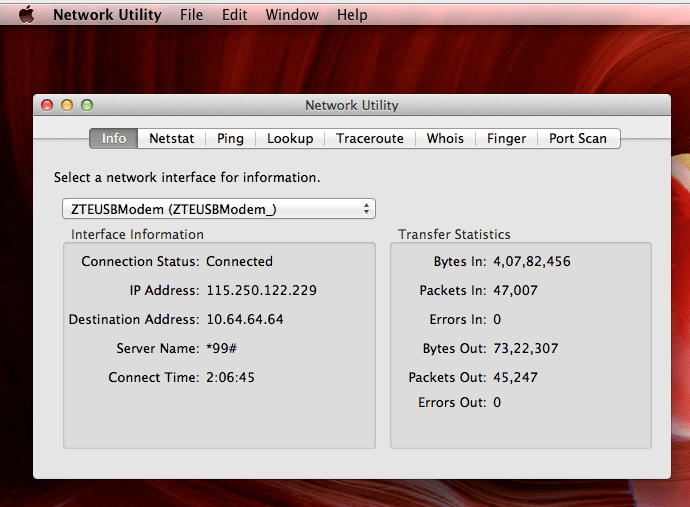The width and height of the screenshot is (690, 507).
Task: Click the Errors Out value 0
Action: pyautogui.click(x=497, y=402)
